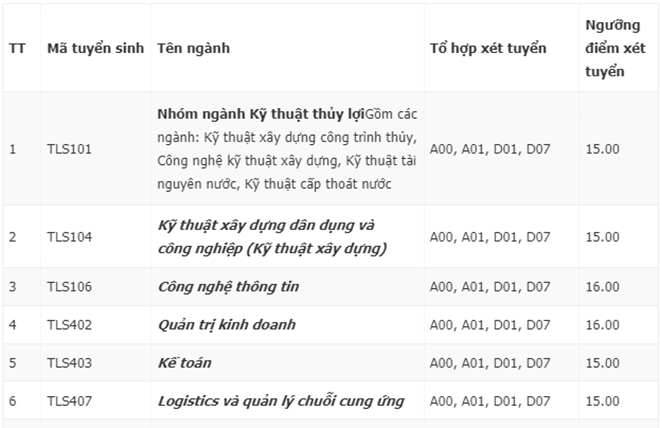Click the "Kế toán" program name
Screen dimensions: 660x428
click(184, 363)
